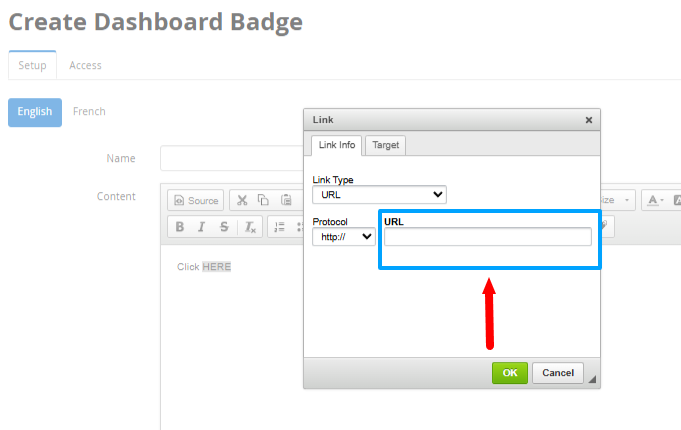This screenshot has width=681, height=430.
Task: Switch to the Link Info tab
Action: [336, 145]
